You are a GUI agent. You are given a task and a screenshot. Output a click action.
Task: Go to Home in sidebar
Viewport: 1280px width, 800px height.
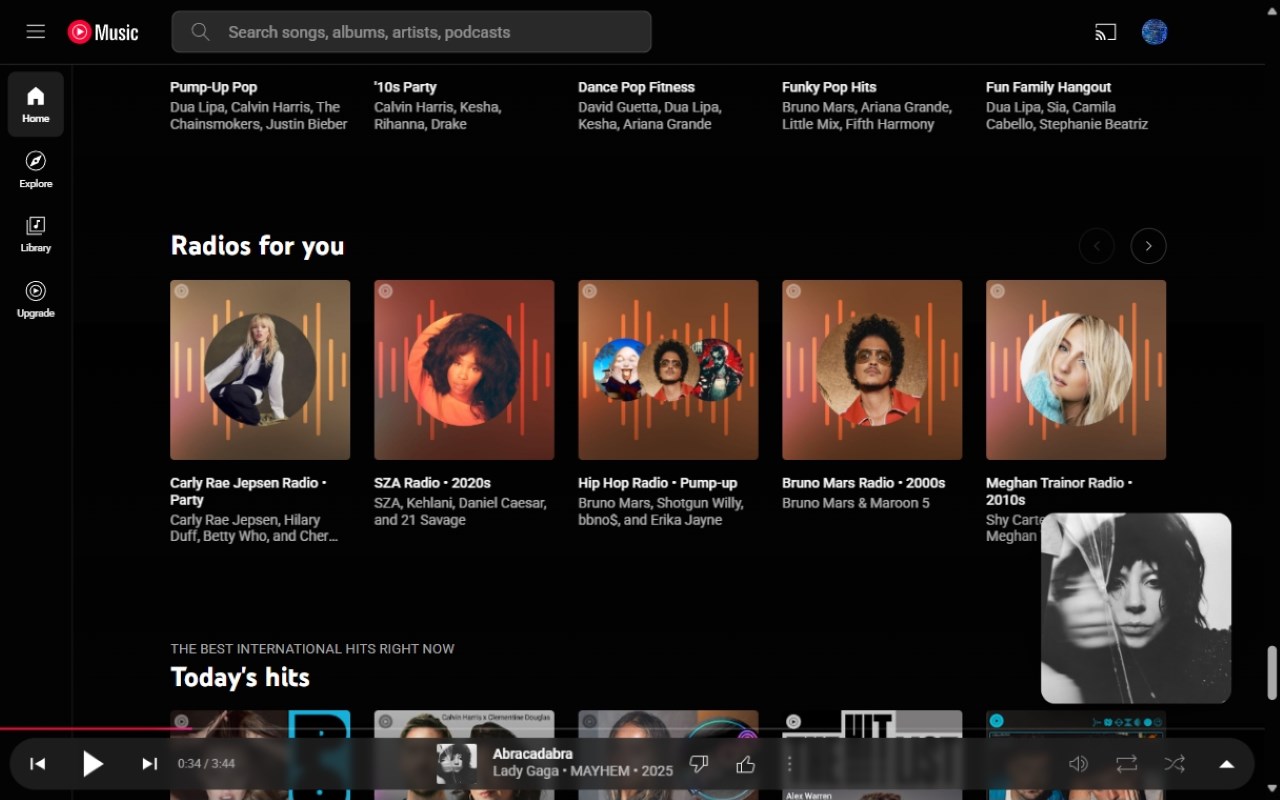[x=36, y=104]
